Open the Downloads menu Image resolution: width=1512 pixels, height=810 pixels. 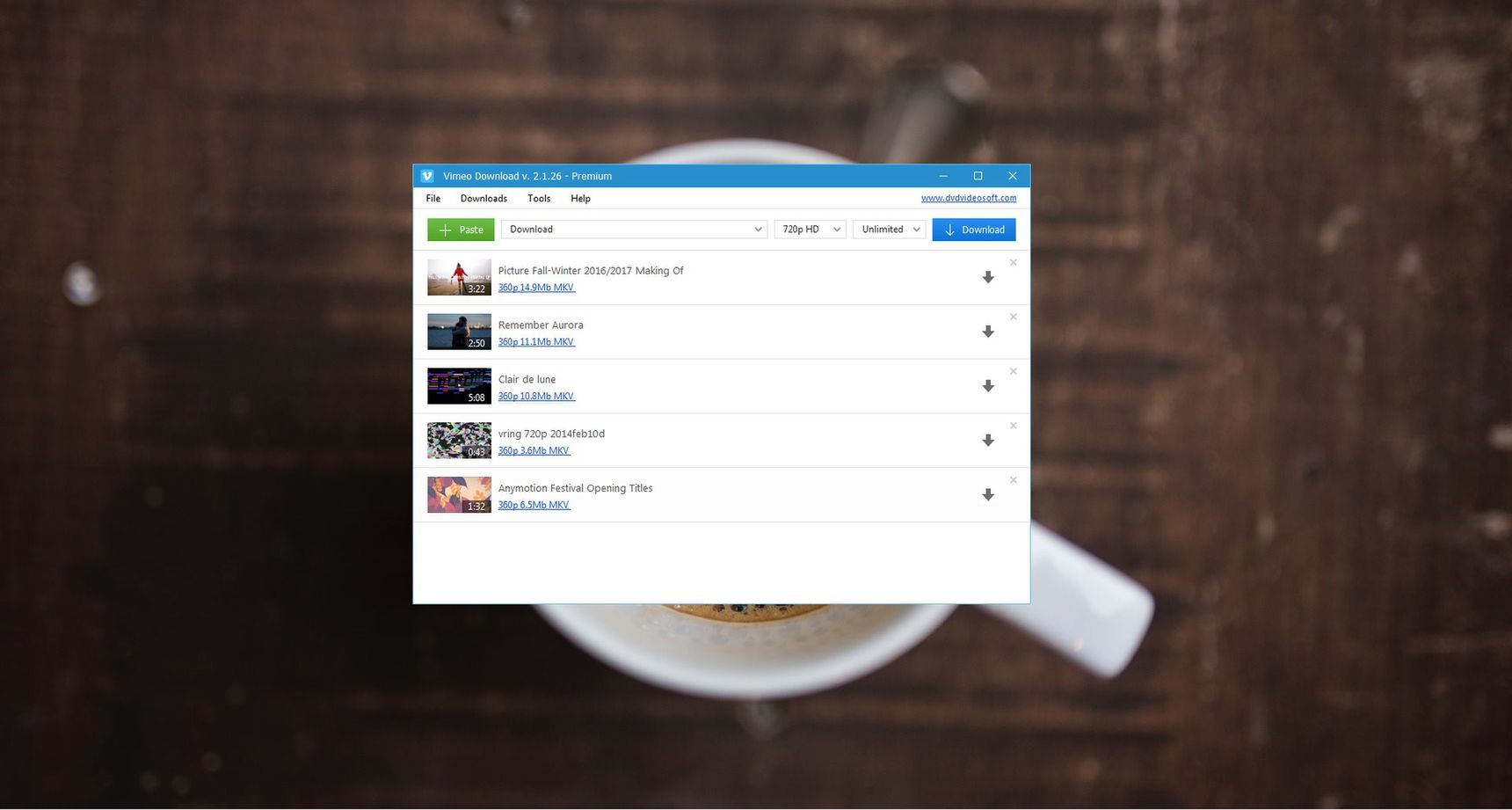point(483,199)
